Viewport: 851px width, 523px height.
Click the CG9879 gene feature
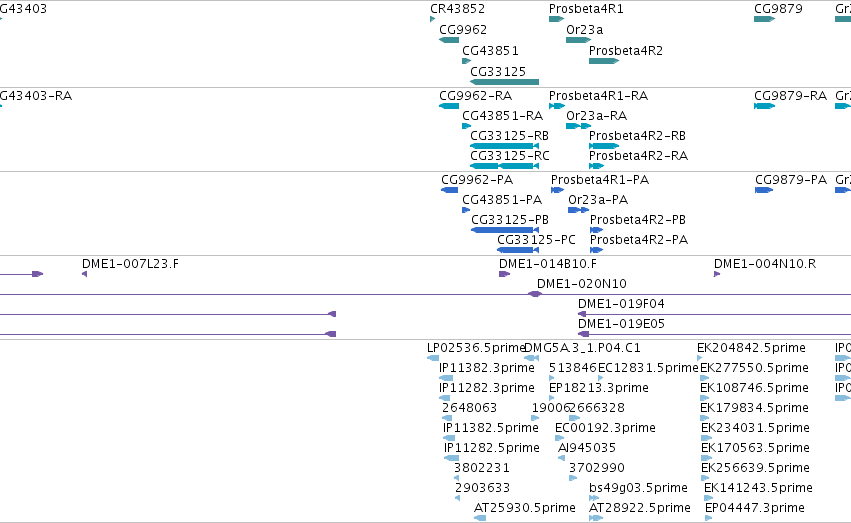pyautogui.click(x=764, y=19)
